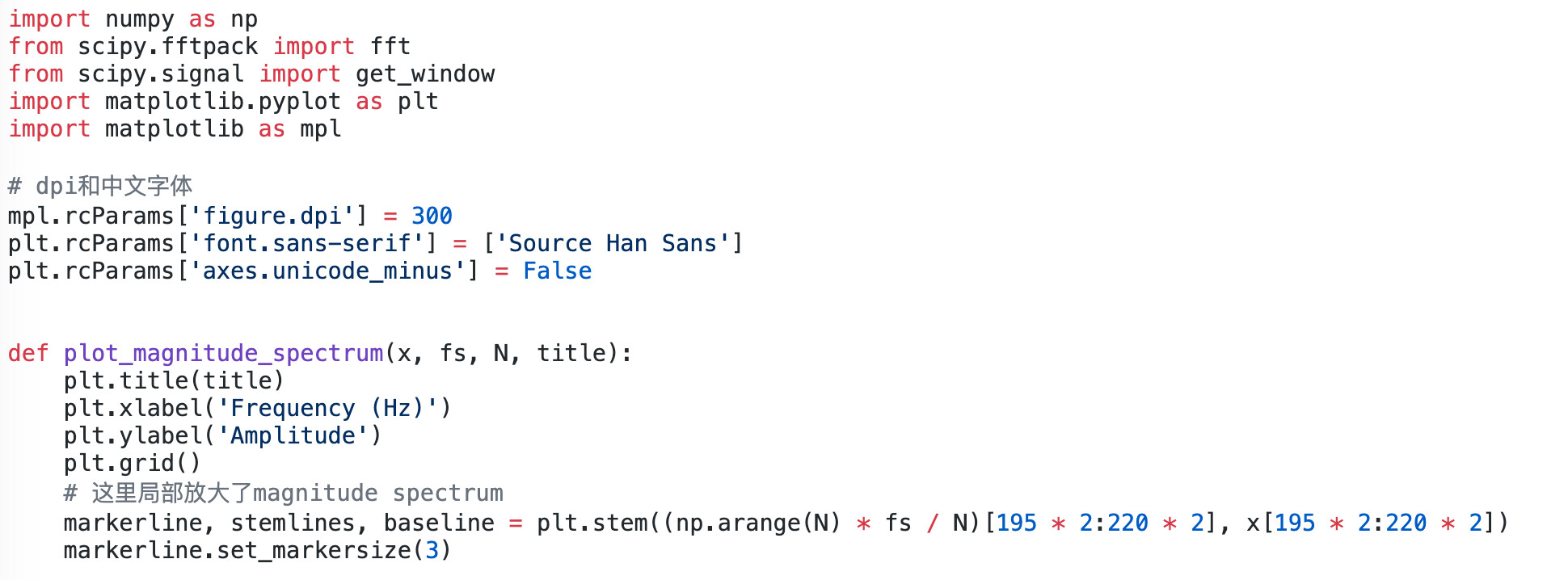Click the False value
This screenshot has width=1568, height=580.
pos(557,271)
